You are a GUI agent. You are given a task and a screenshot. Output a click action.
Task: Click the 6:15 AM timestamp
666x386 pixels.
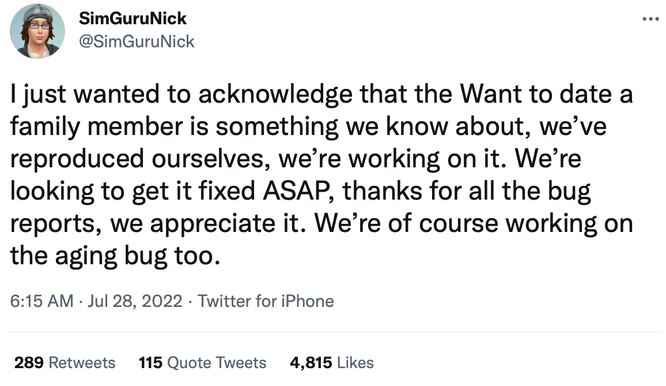[x=42, y=301]
